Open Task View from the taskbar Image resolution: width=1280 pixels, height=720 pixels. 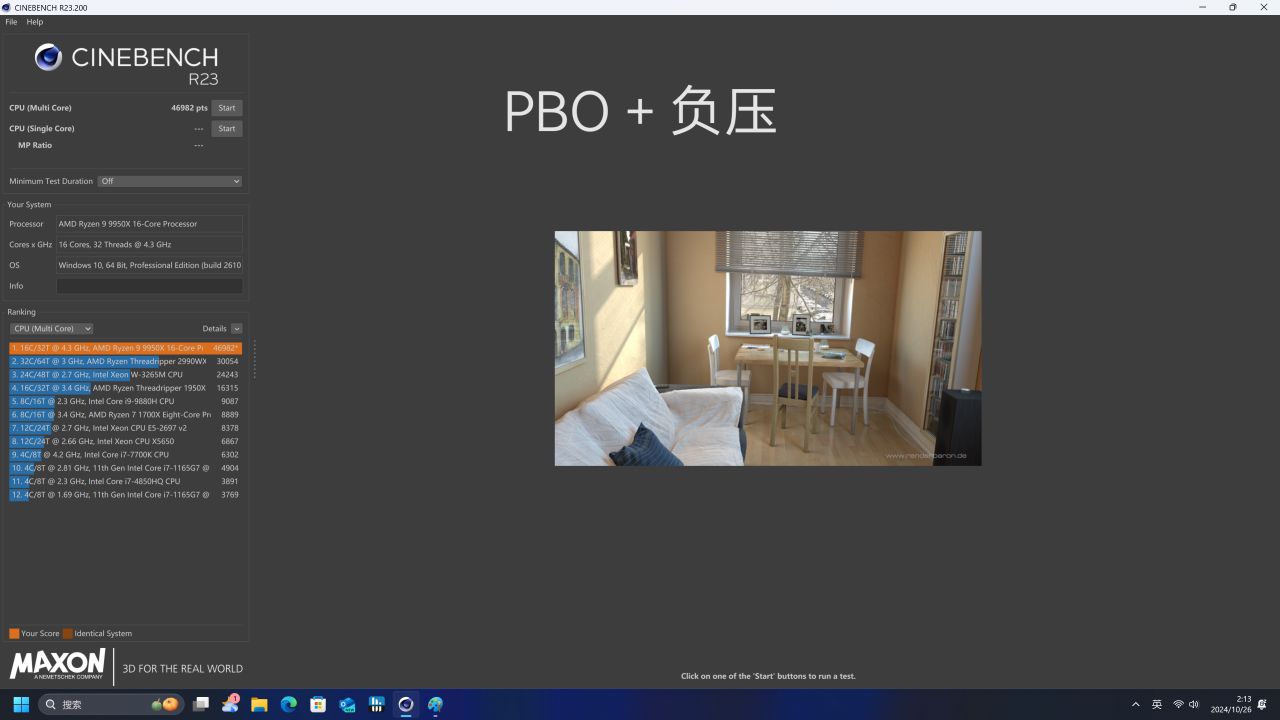coord(201,704)
